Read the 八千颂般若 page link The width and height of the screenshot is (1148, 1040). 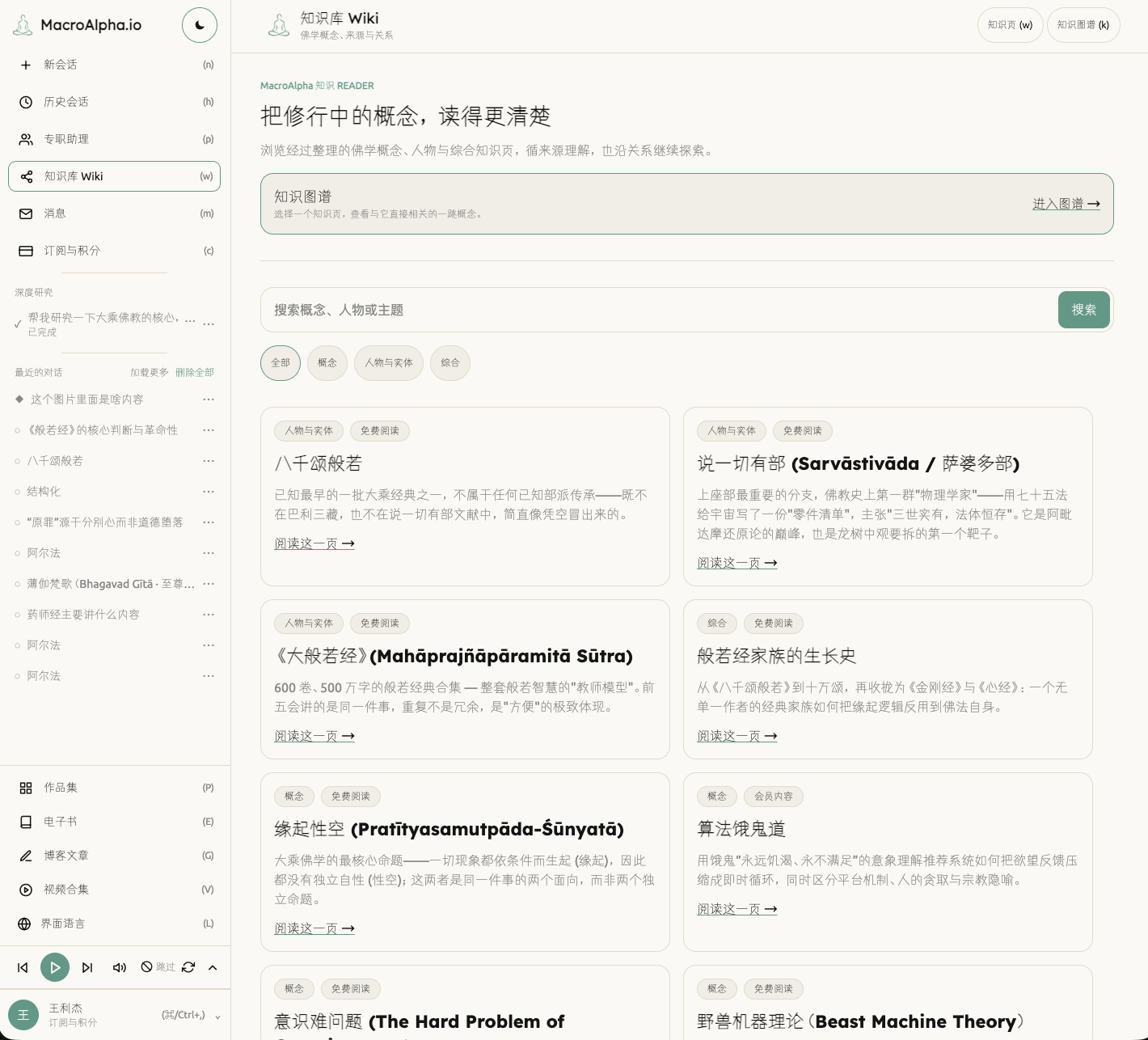click(x=314, y=543)
